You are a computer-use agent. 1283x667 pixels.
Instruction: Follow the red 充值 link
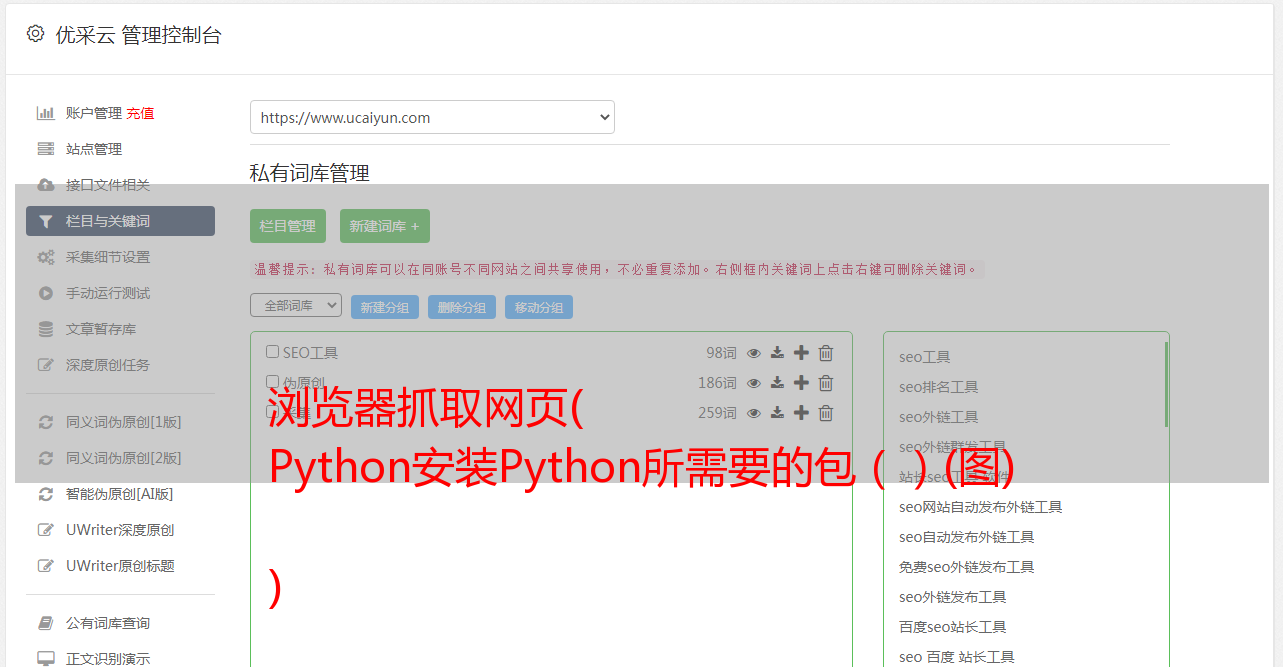[x=140, y=113]
